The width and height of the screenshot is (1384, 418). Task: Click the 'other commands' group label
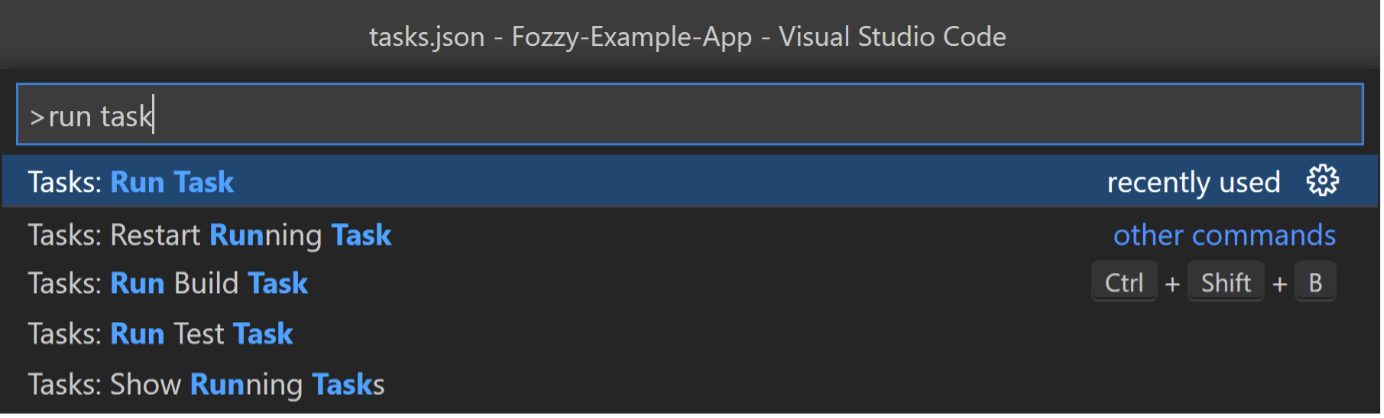pos(1224,235)
